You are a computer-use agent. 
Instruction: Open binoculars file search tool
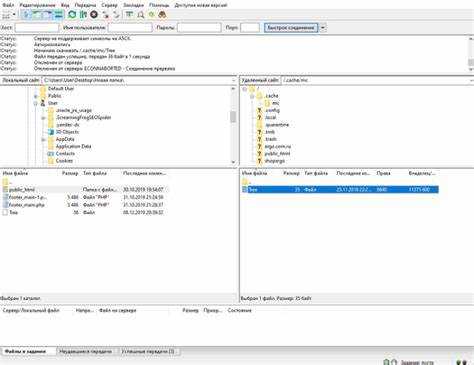pyautogui.click(x=162, y=15)
